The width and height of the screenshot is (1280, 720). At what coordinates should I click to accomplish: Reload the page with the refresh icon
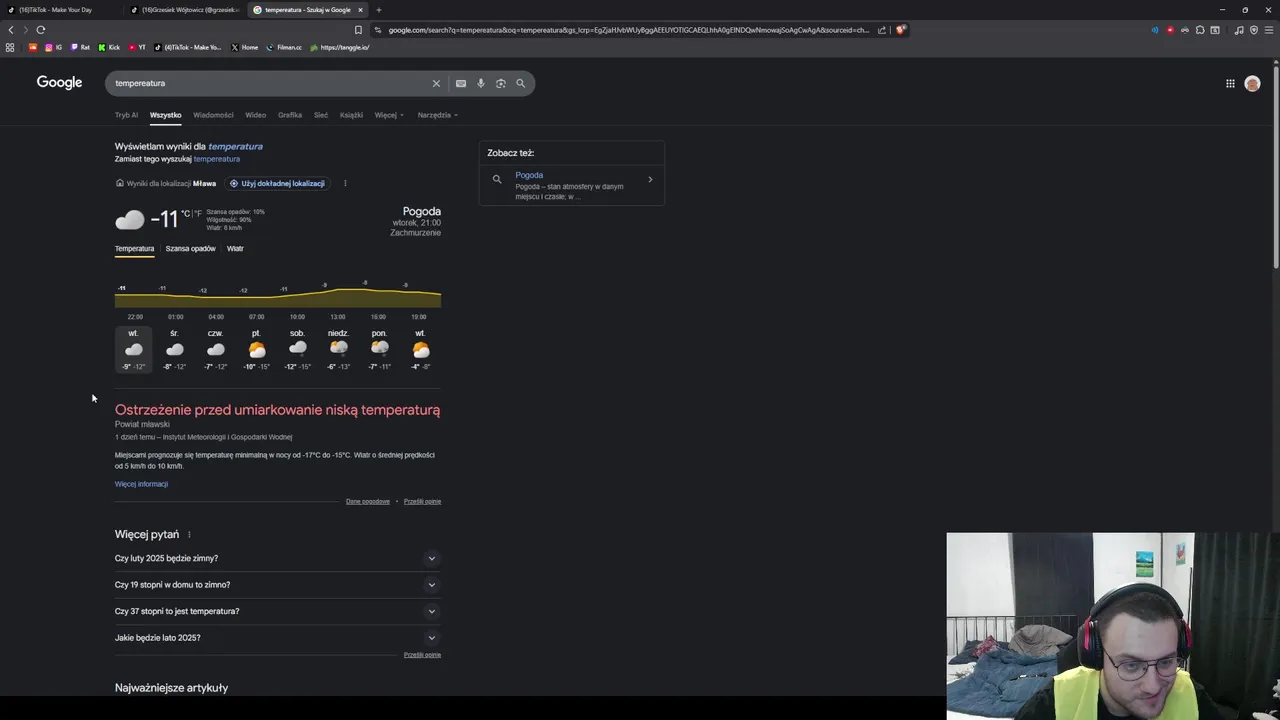[x=40, y=30]
